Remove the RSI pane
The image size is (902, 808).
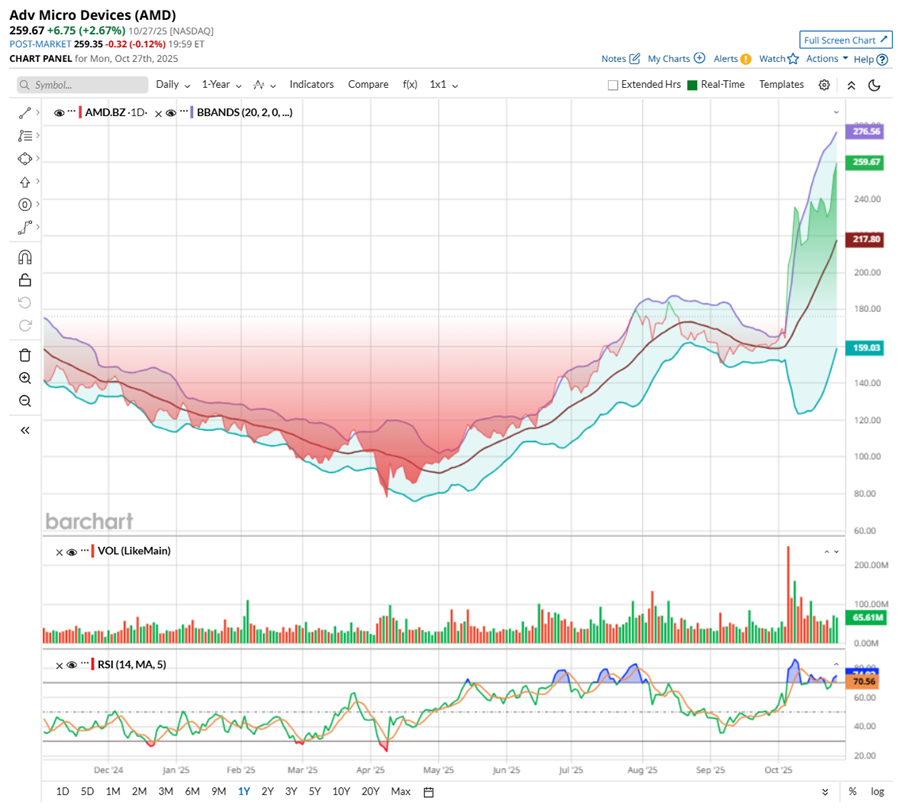click(59, 665)
